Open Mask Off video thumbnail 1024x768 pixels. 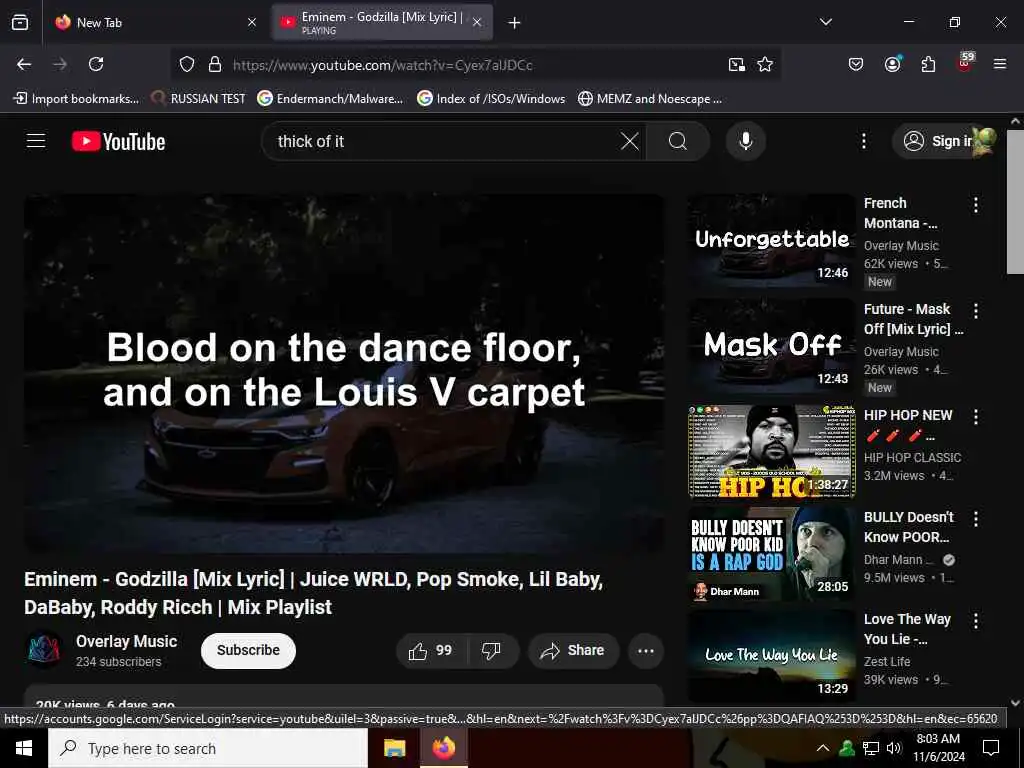[771, 347]
